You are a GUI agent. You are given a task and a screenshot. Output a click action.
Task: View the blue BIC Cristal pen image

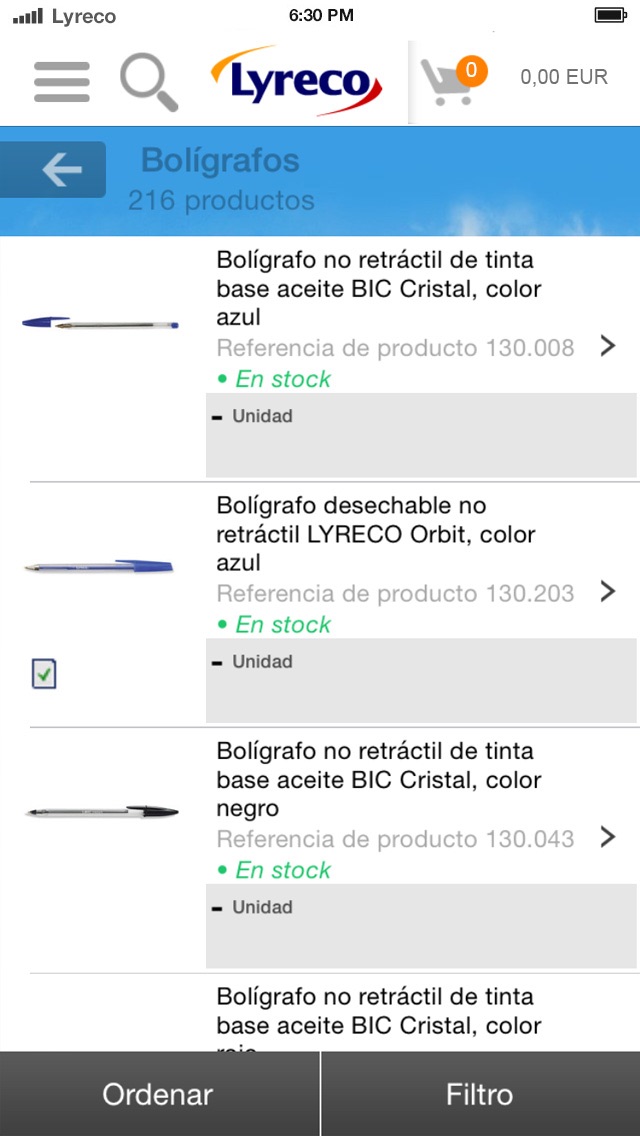[x=100, y=323]
